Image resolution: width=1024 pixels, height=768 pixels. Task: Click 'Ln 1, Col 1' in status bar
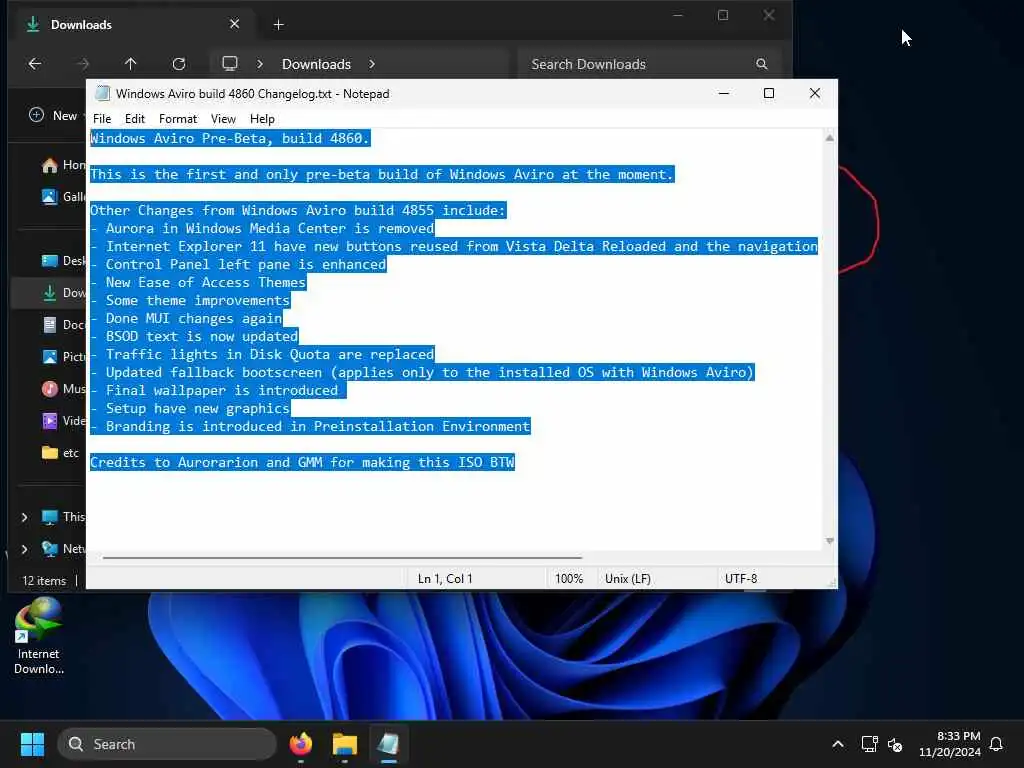pos(445,579)
